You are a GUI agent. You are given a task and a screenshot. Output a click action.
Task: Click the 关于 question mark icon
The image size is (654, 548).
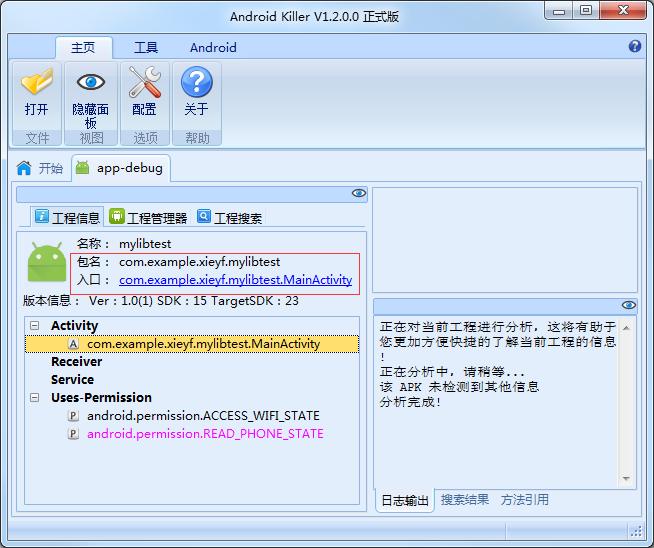click(x=196, y=82)
